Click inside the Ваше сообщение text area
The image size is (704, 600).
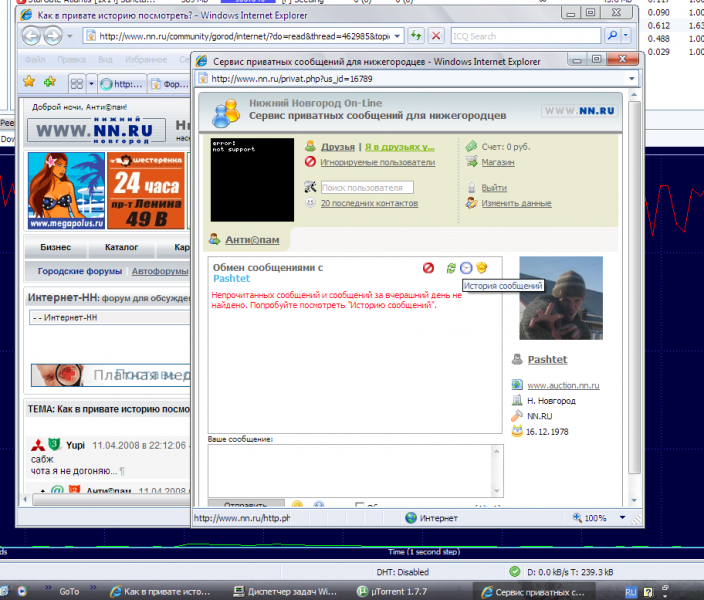351,471
